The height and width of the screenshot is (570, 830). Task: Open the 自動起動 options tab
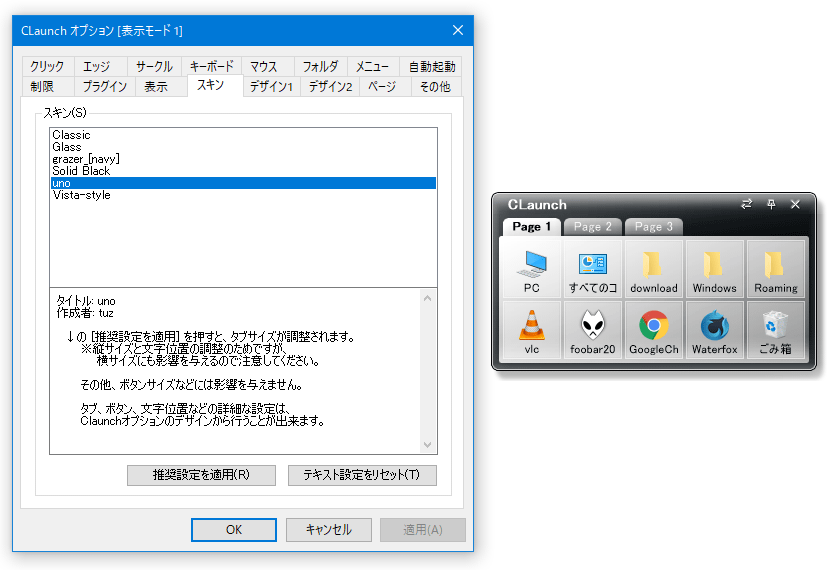point(431,67)
